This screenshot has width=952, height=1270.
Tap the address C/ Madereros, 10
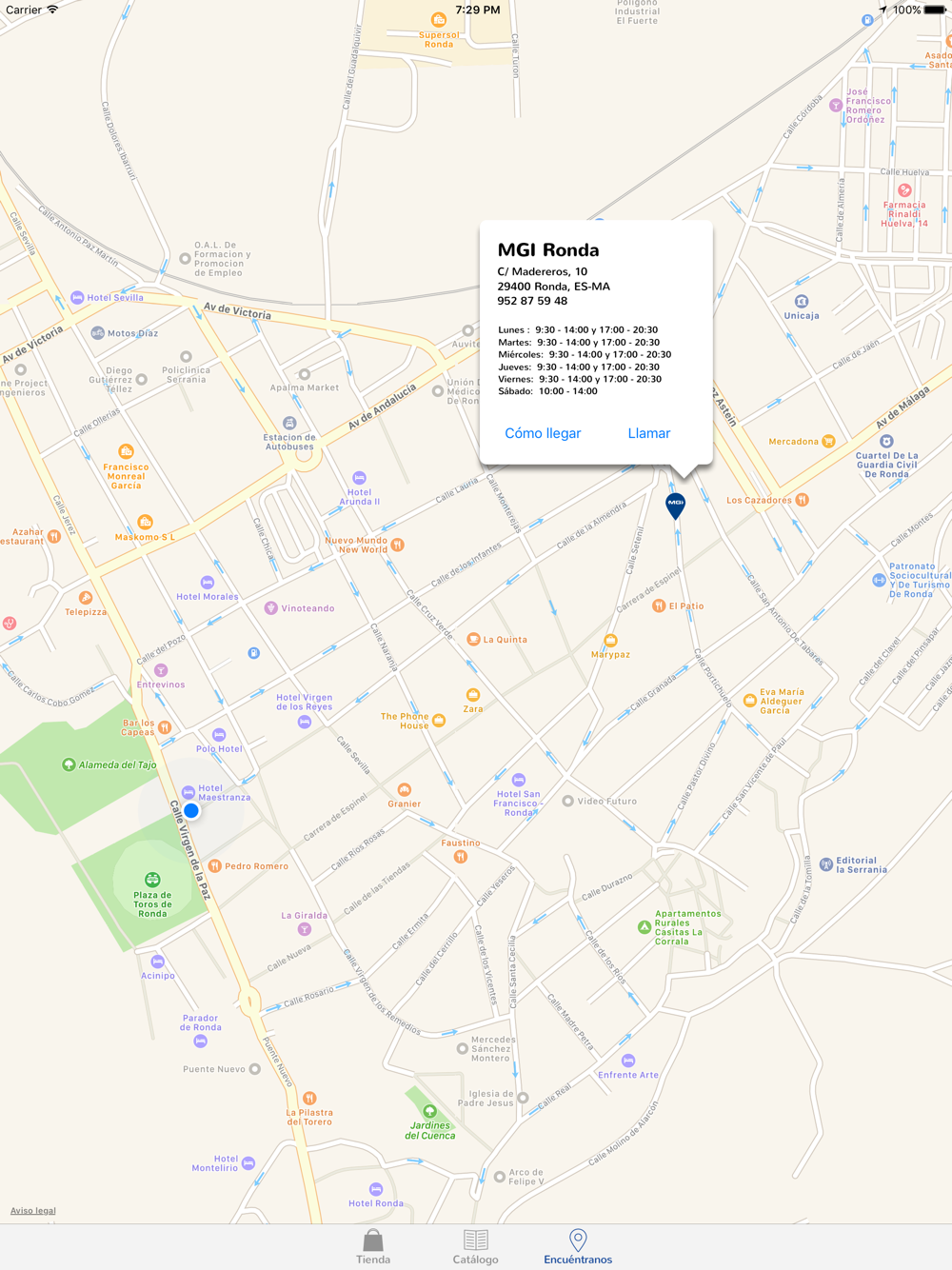click(543, 271)
